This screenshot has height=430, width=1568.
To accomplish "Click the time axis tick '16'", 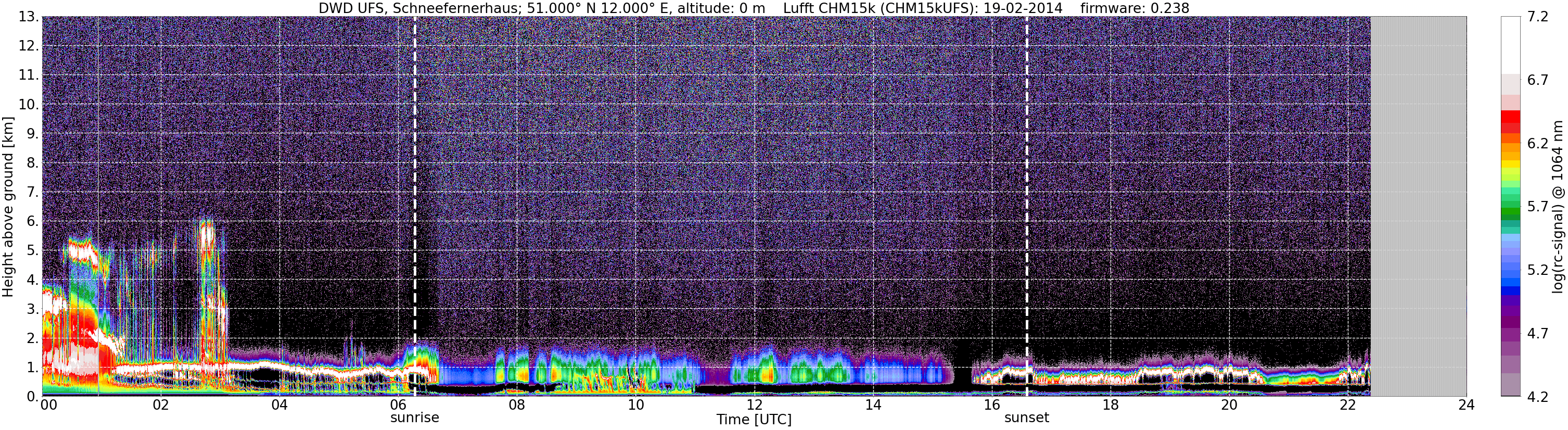I will (991, 405).
